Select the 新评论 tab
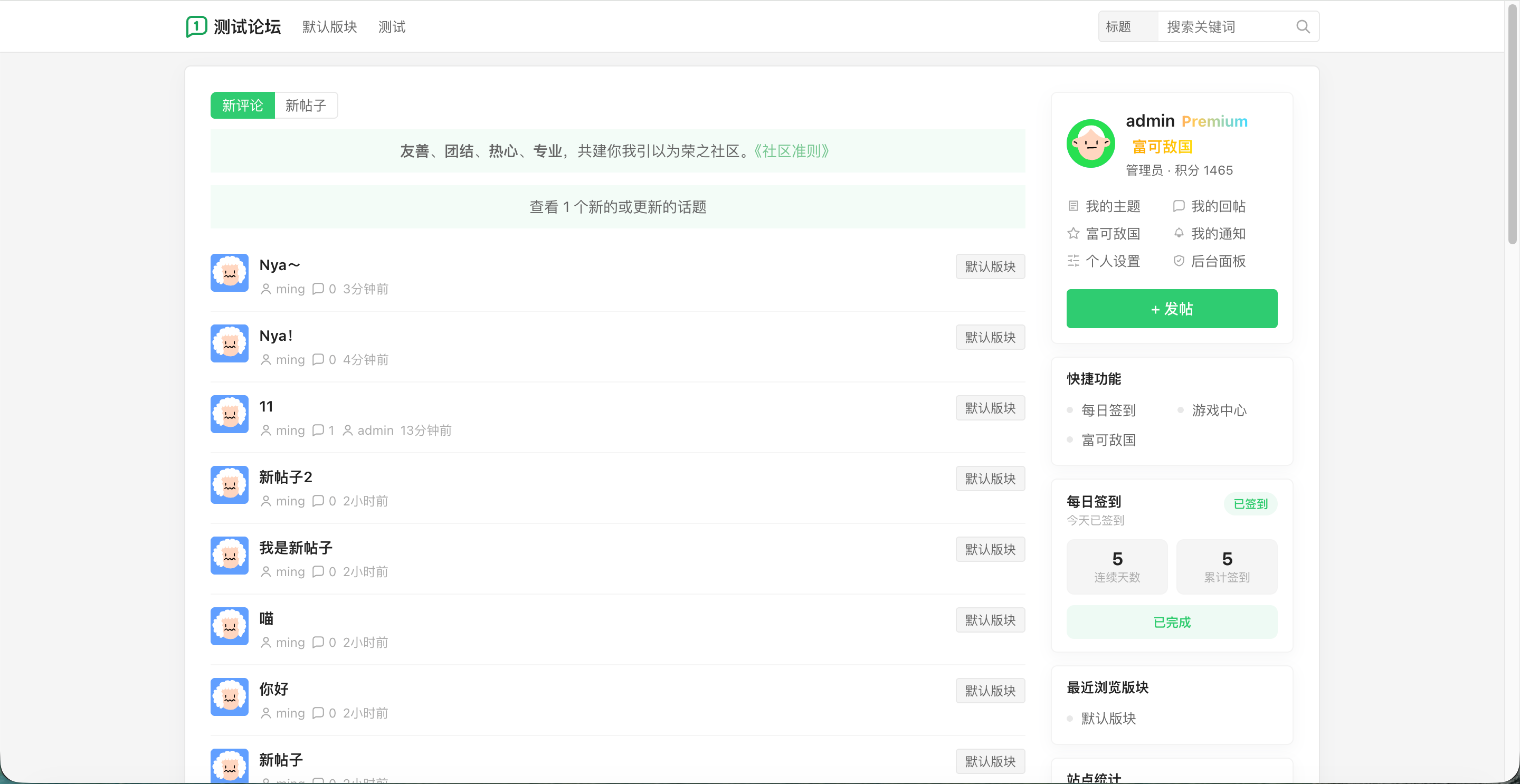Viewport: 1520px width, 784px height. (x=243, y=105)
